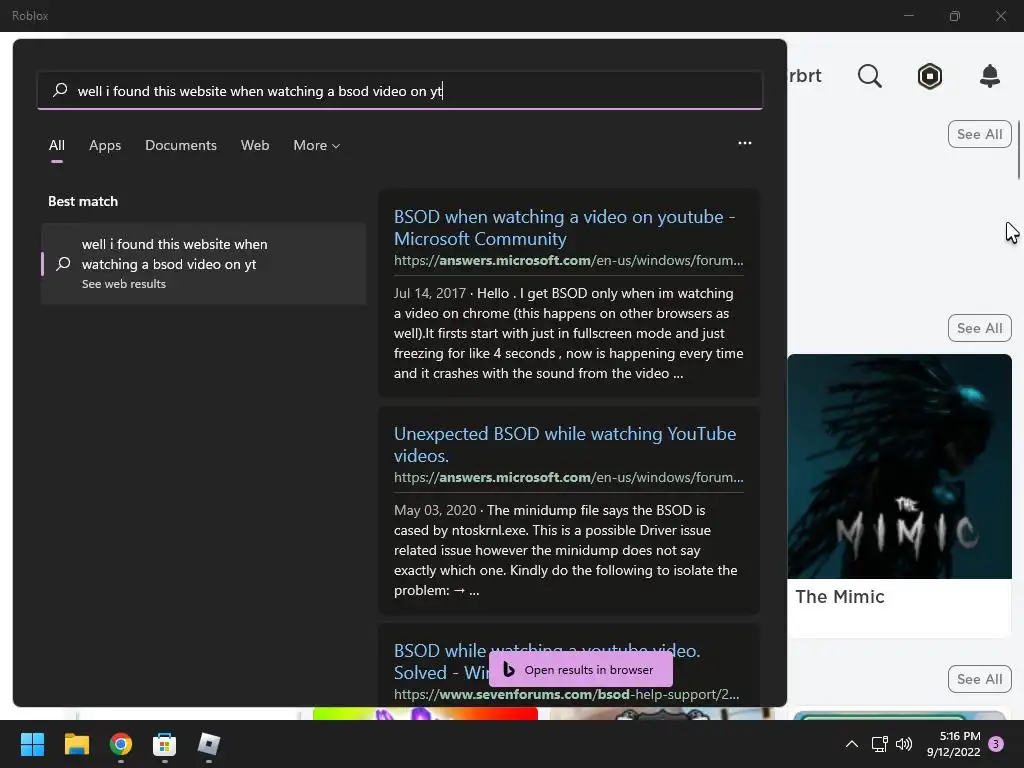
Task: Open the Roblox search magnifier icon
Action: click(869, 76)
